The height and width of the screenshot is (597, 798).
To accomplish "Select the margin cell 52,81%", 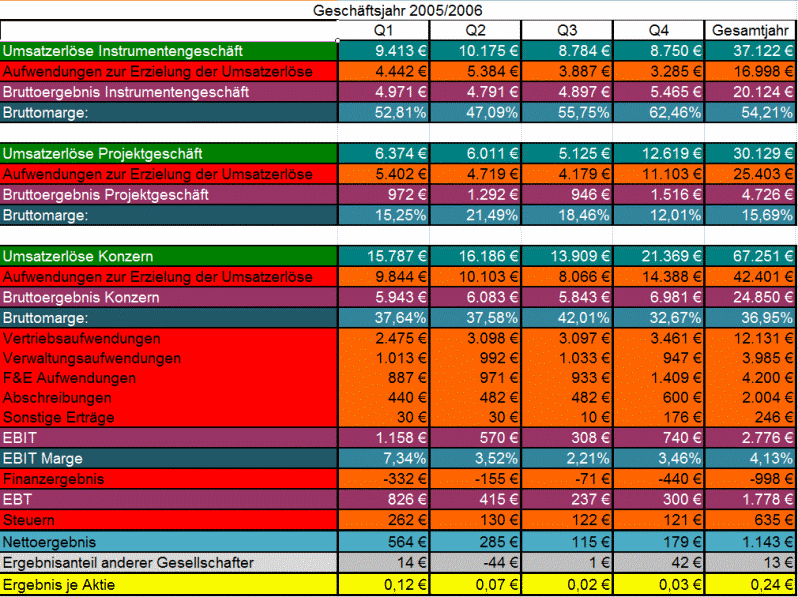I will 384,112.
